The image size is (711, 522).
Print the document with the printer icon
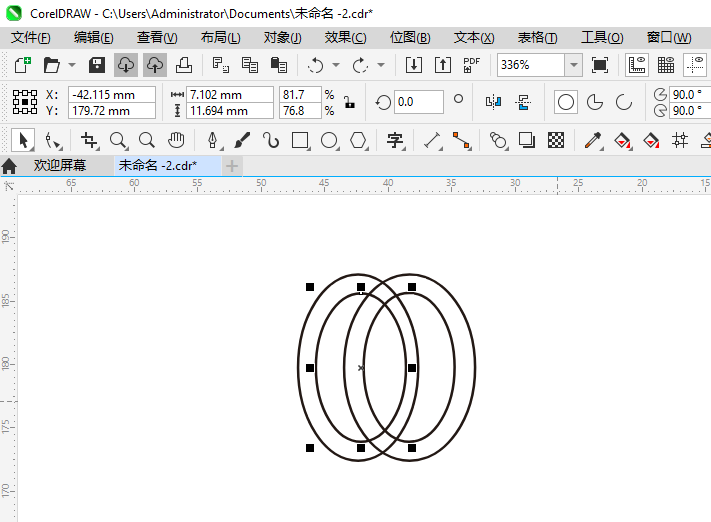click(184, 65)
